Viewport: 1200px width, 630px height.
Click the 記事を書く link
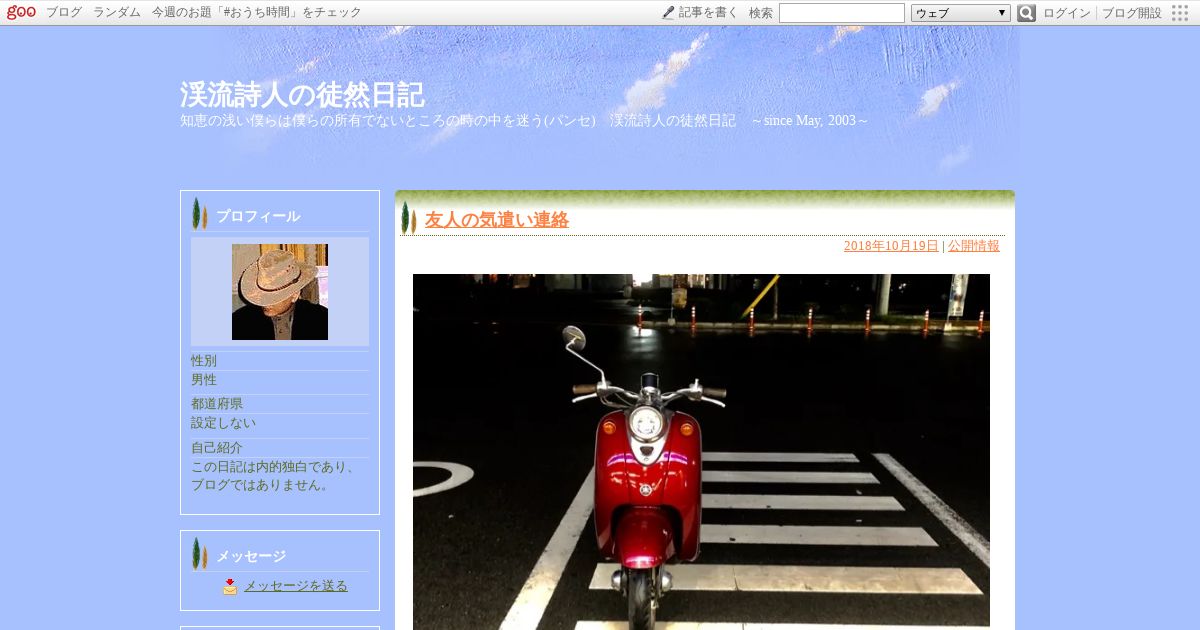(x=708, y=13)
